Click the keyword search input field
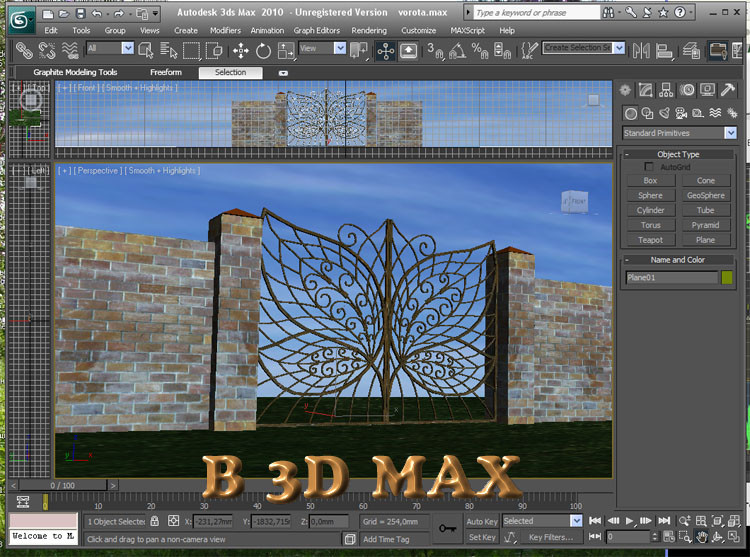Image resolution: width=750 pixels, height=557 pixels. point(537,13)
